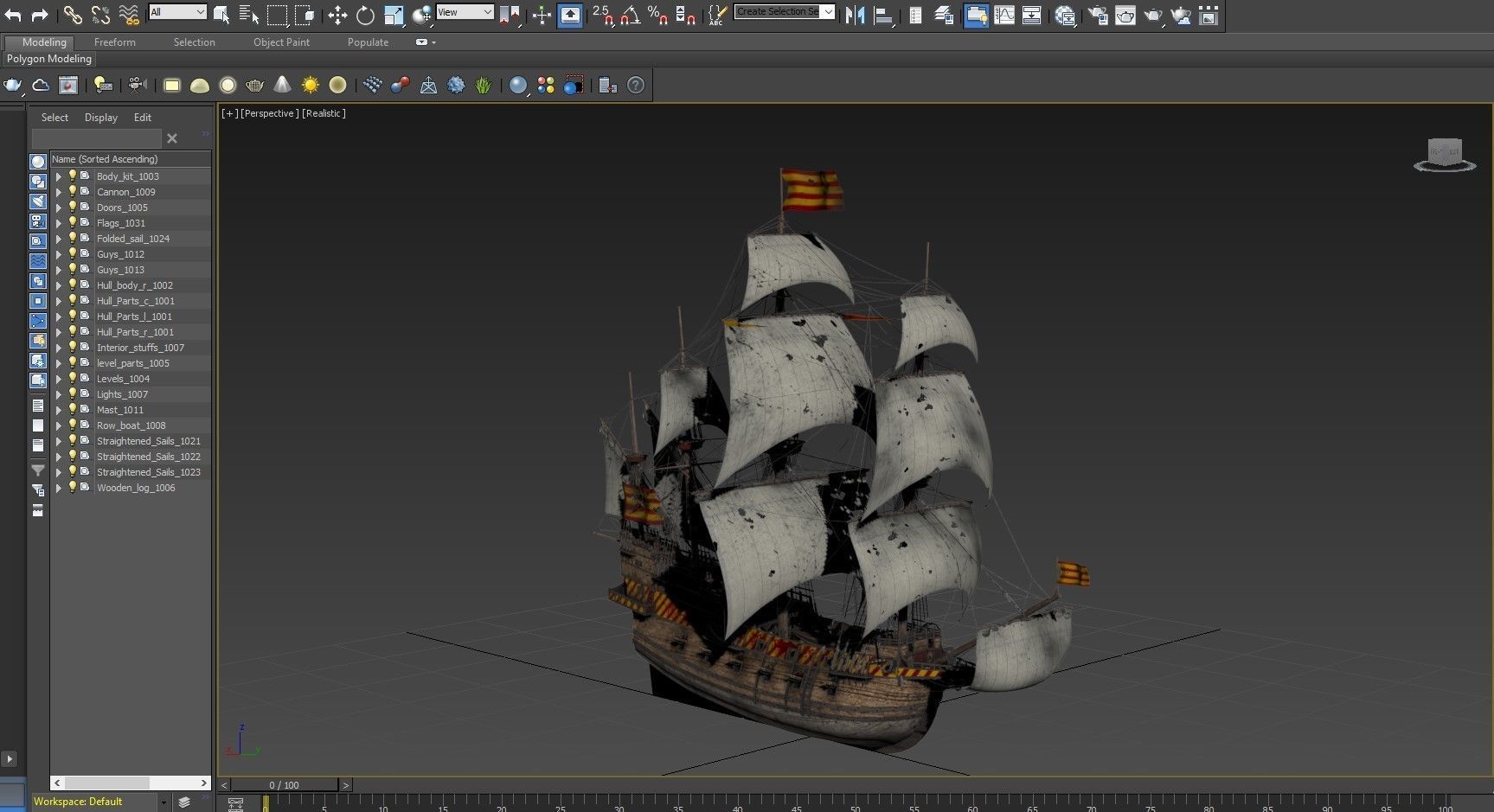Click the Redo arrow icon
The image size is (1494, 812).
click(40, 15)
